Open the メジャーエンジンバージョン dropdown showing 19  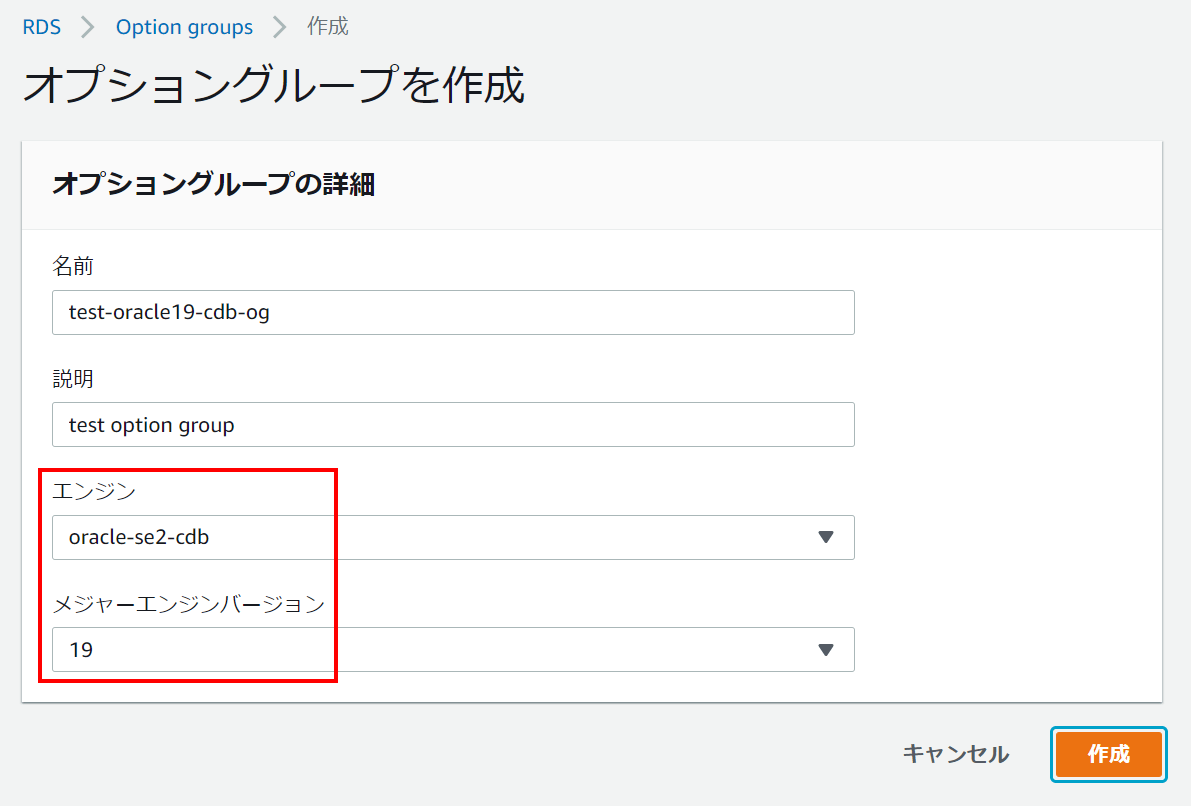tap(453, 650)
